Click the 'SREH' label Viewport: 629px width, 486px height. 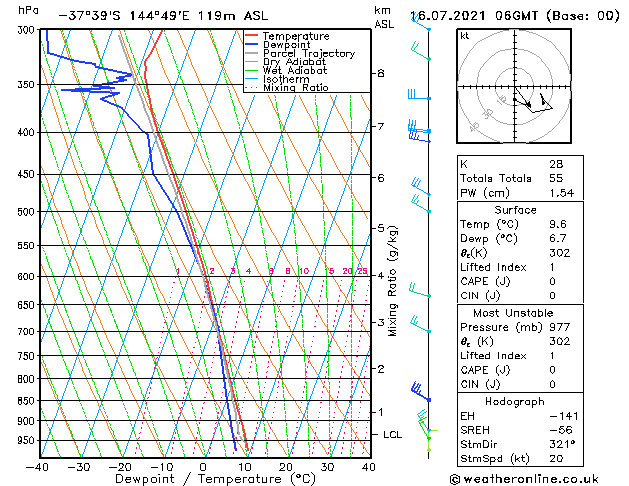(x=475, y=430)
